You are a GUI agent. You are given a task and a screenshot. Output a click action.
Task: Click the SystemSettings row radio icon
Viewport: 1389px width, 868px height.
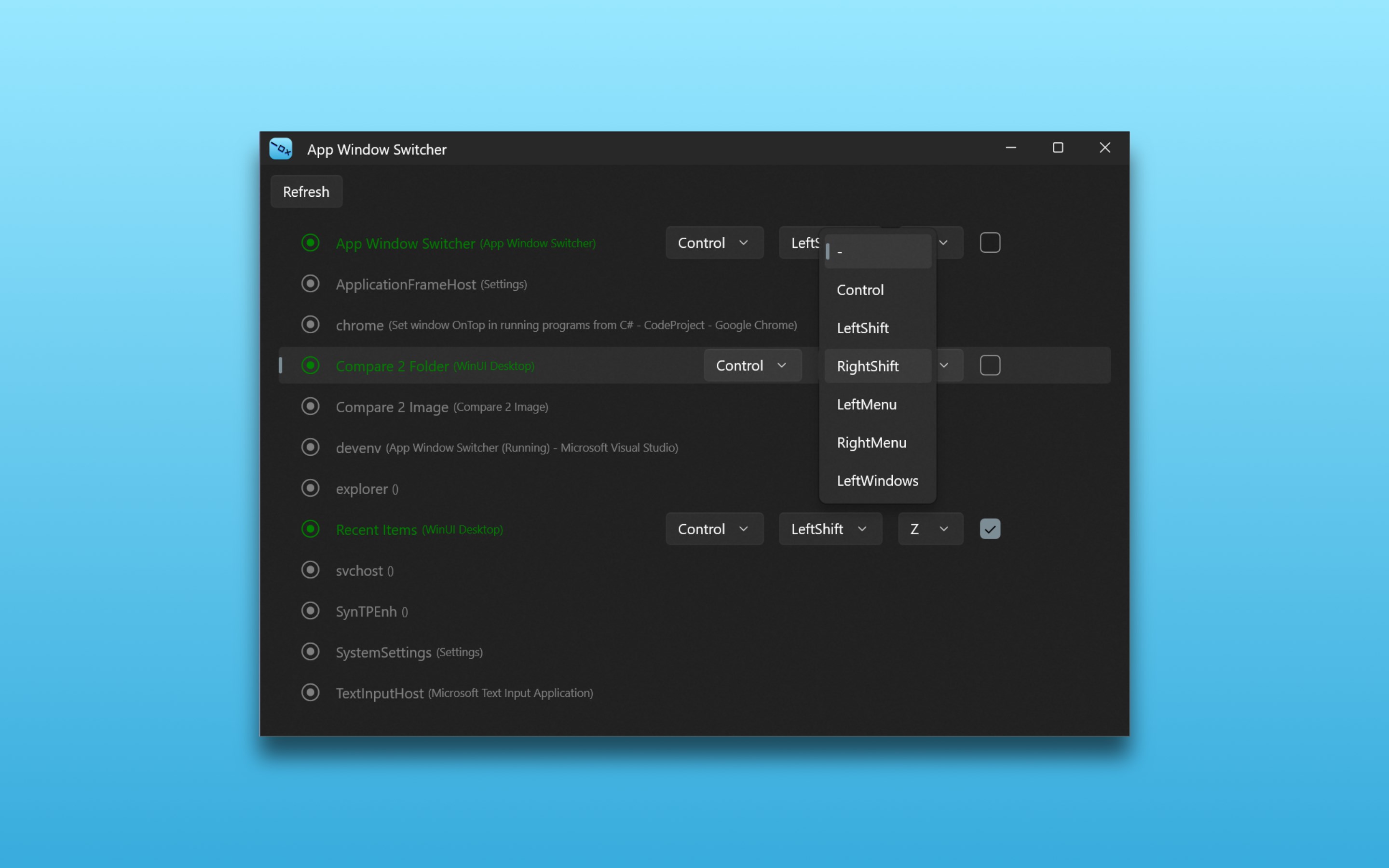pos(311,651)
